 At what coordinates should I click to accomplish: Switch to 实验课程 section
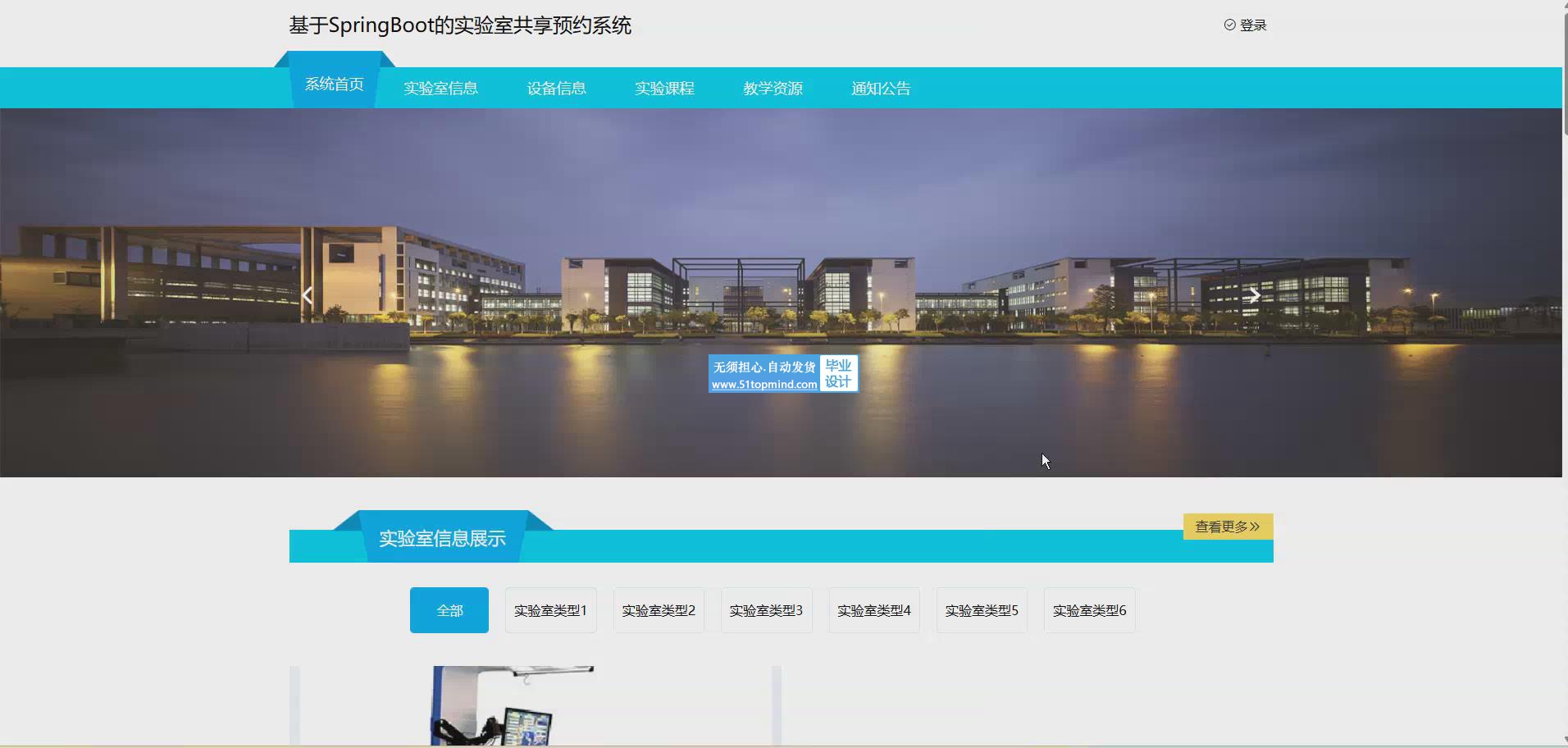pyautogui.click(x=664, y=89)
